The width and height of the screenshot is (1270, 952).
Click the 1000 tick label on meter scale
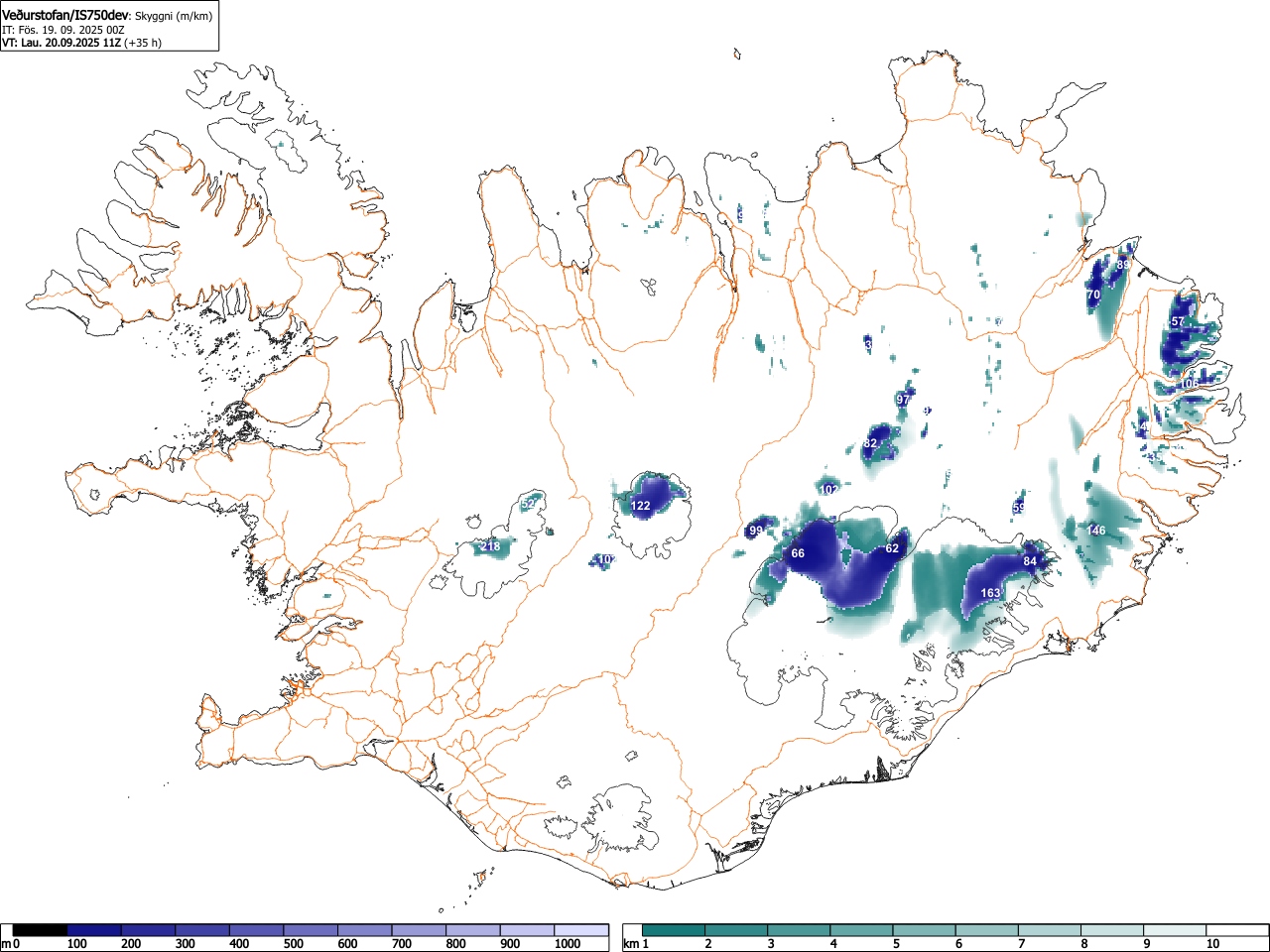coord(567,944)
